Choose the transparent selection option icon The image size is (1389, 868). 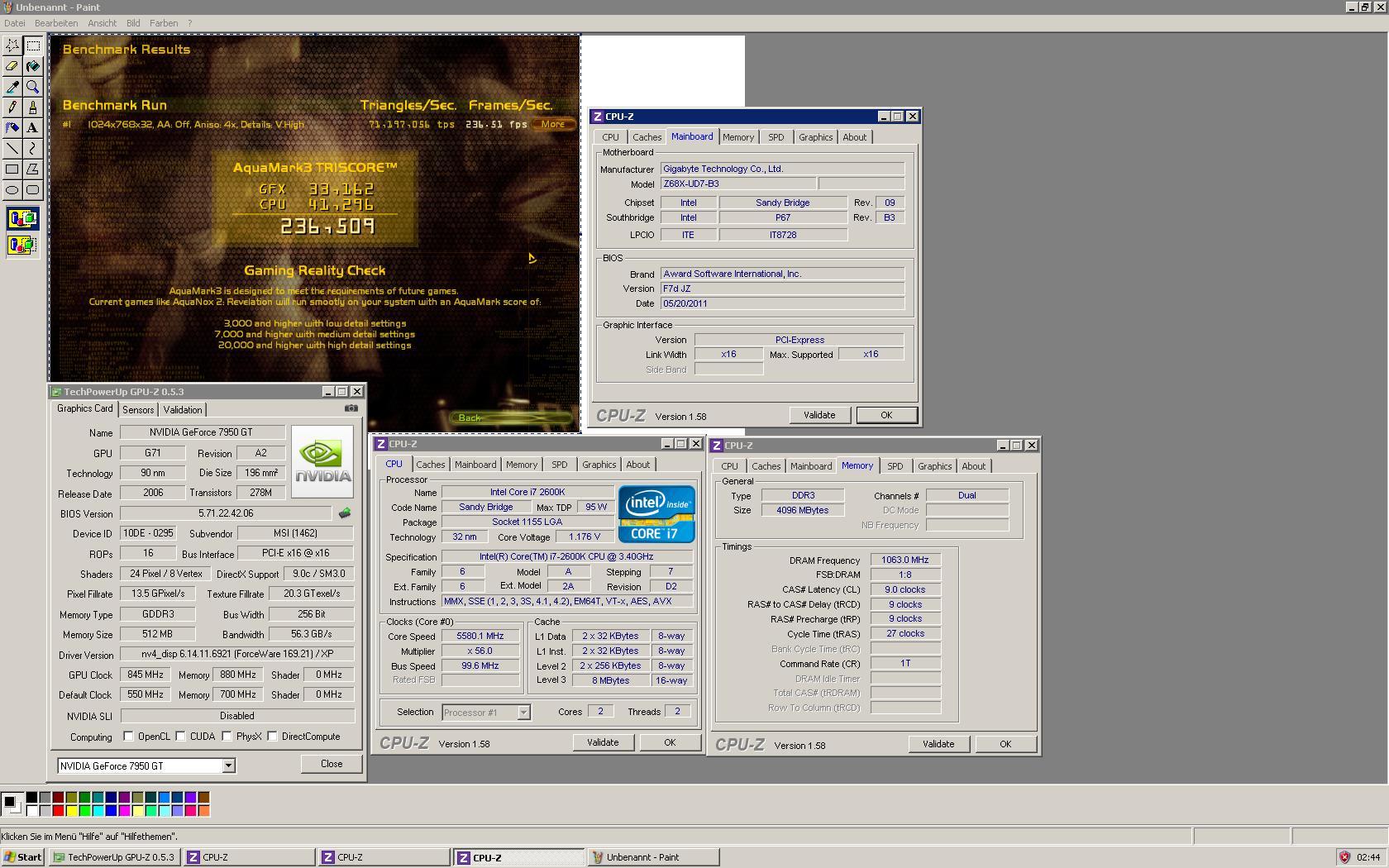click(22, 246)
